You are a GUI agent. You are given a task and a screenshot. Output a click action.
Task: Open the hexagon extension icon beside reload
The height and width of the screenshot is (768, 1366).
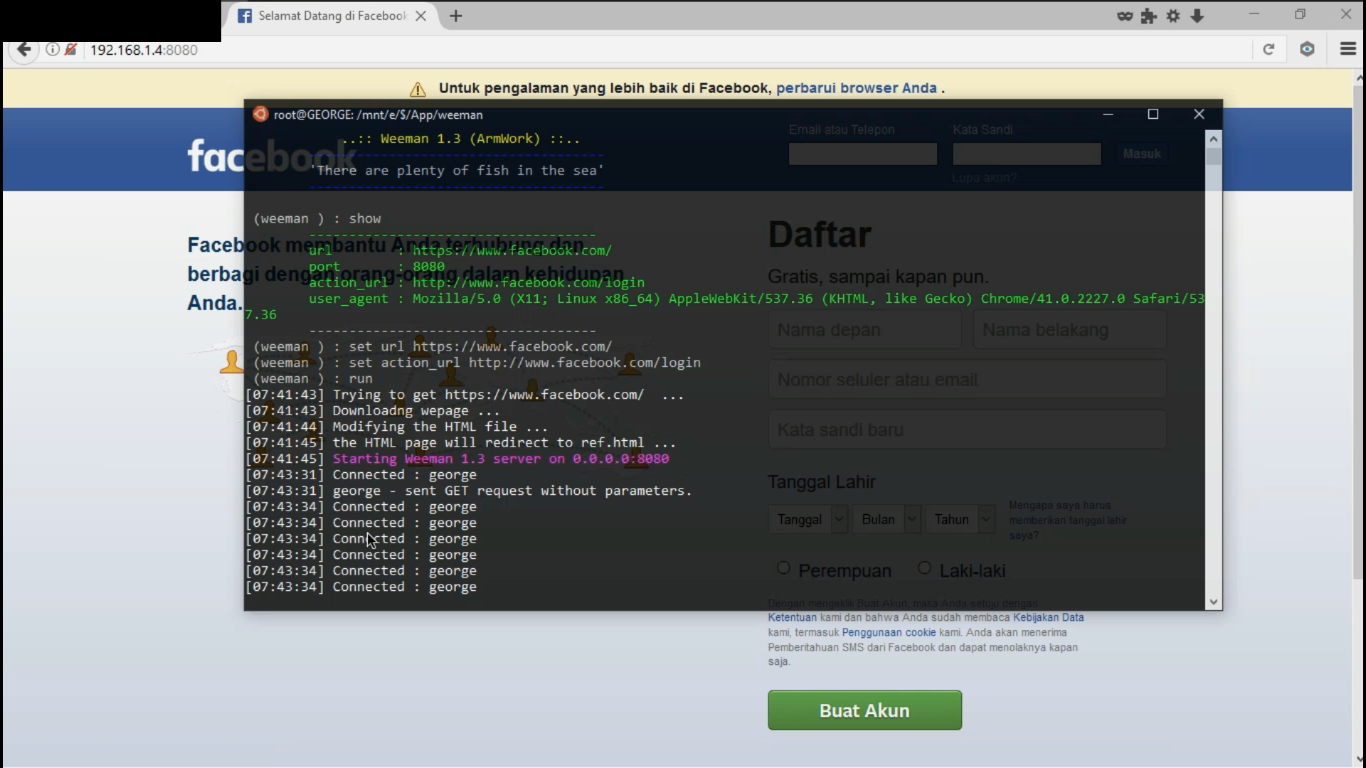point(1307,49)
